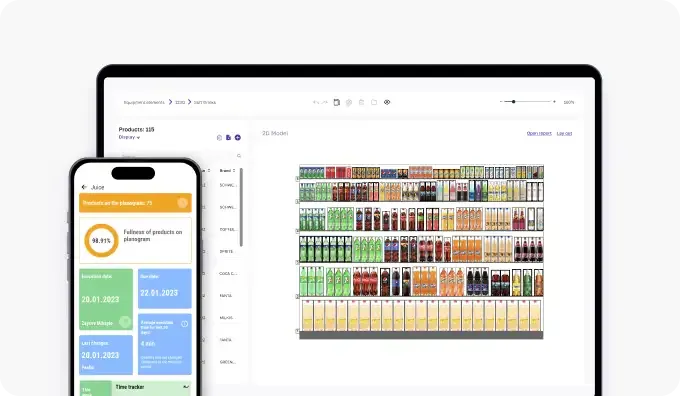The width and height of the screenshot is (680, 396).
Task: Click the products list vertical scrollbar
Action: 241,207
